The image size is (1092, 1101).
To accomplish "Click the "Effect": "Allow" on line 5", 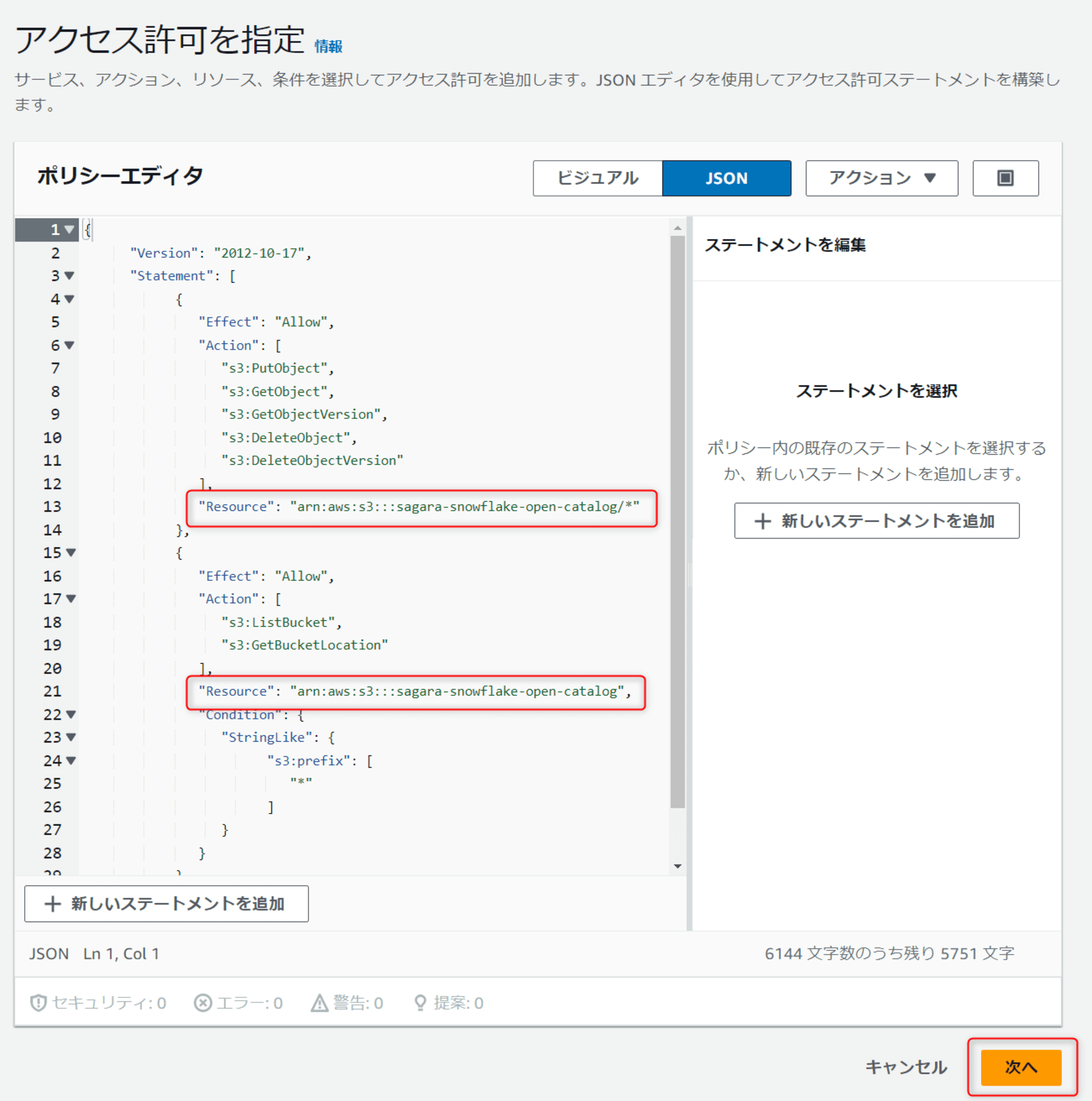I will (x=266, y=322).
